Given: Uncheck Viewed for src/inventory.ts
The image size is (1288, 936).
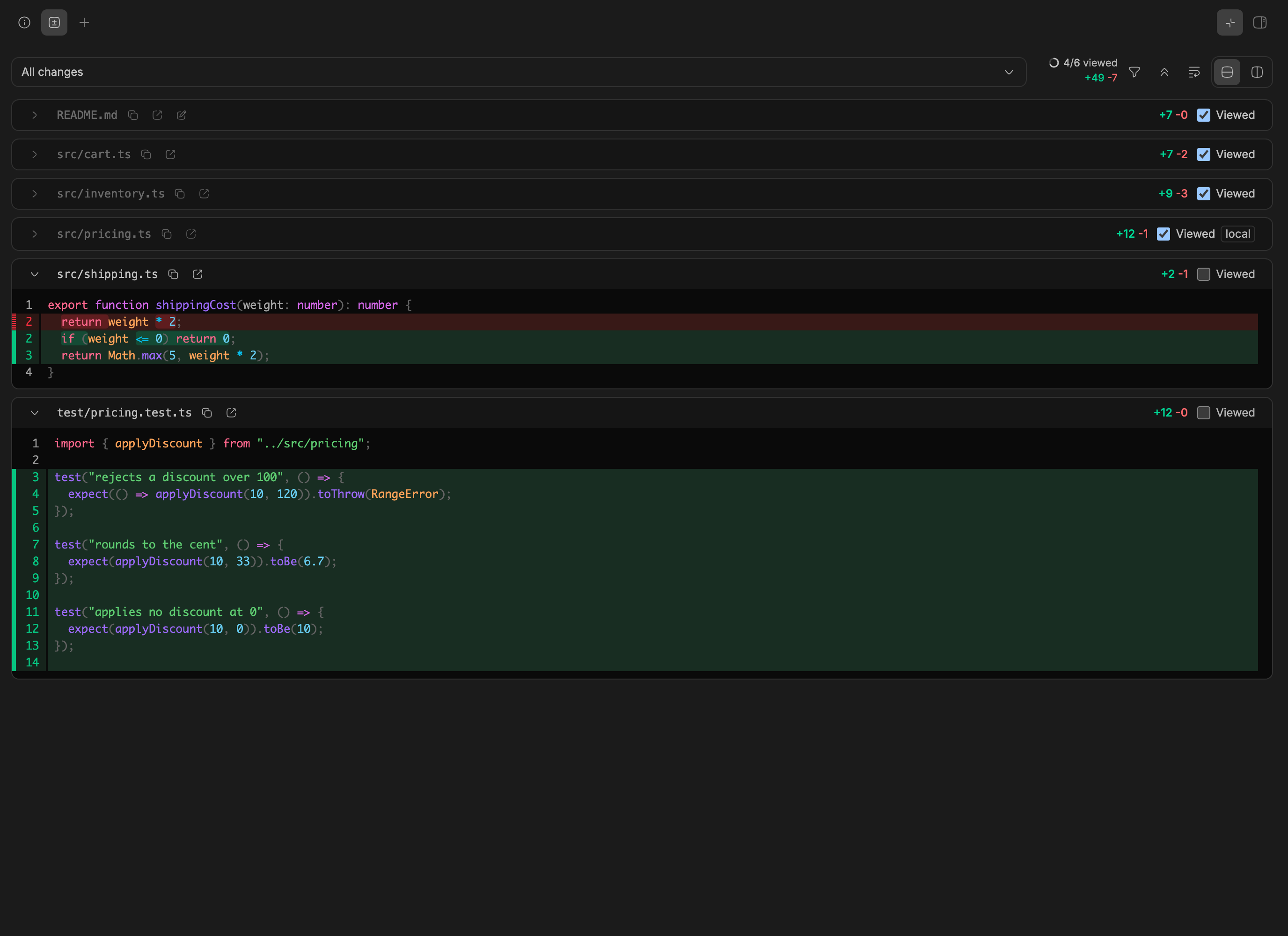Looking at the screenshot, I should click(x=1203, y=194).
